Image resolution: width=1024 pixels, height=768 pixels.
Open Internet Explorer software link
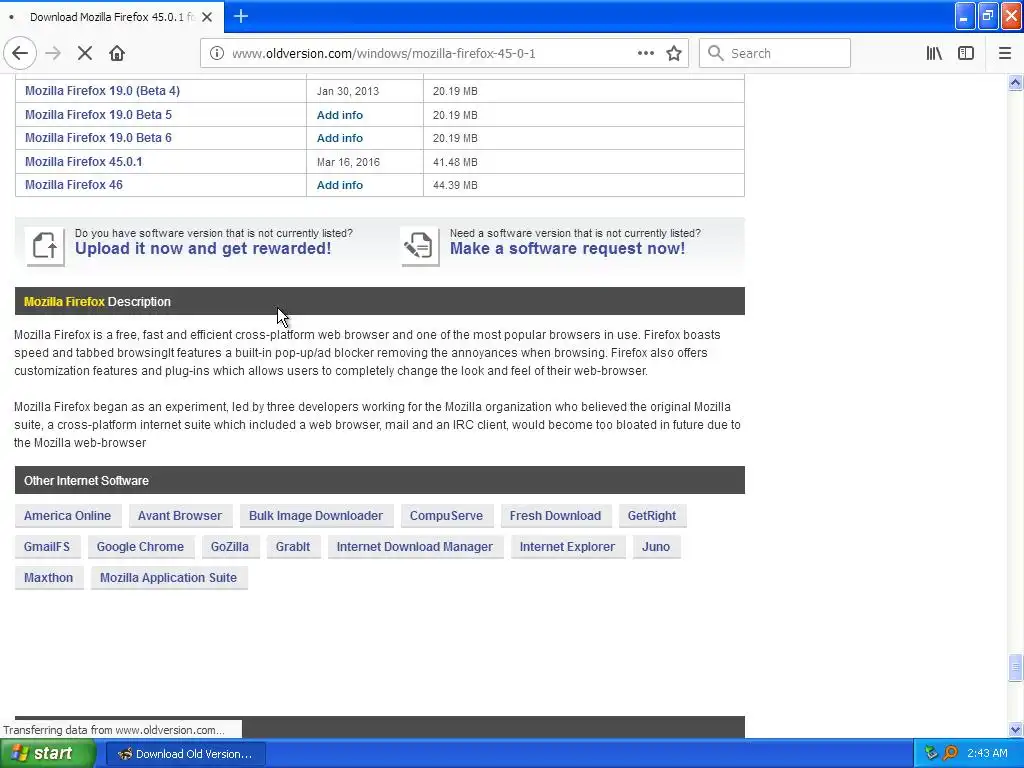coord(567,547)
